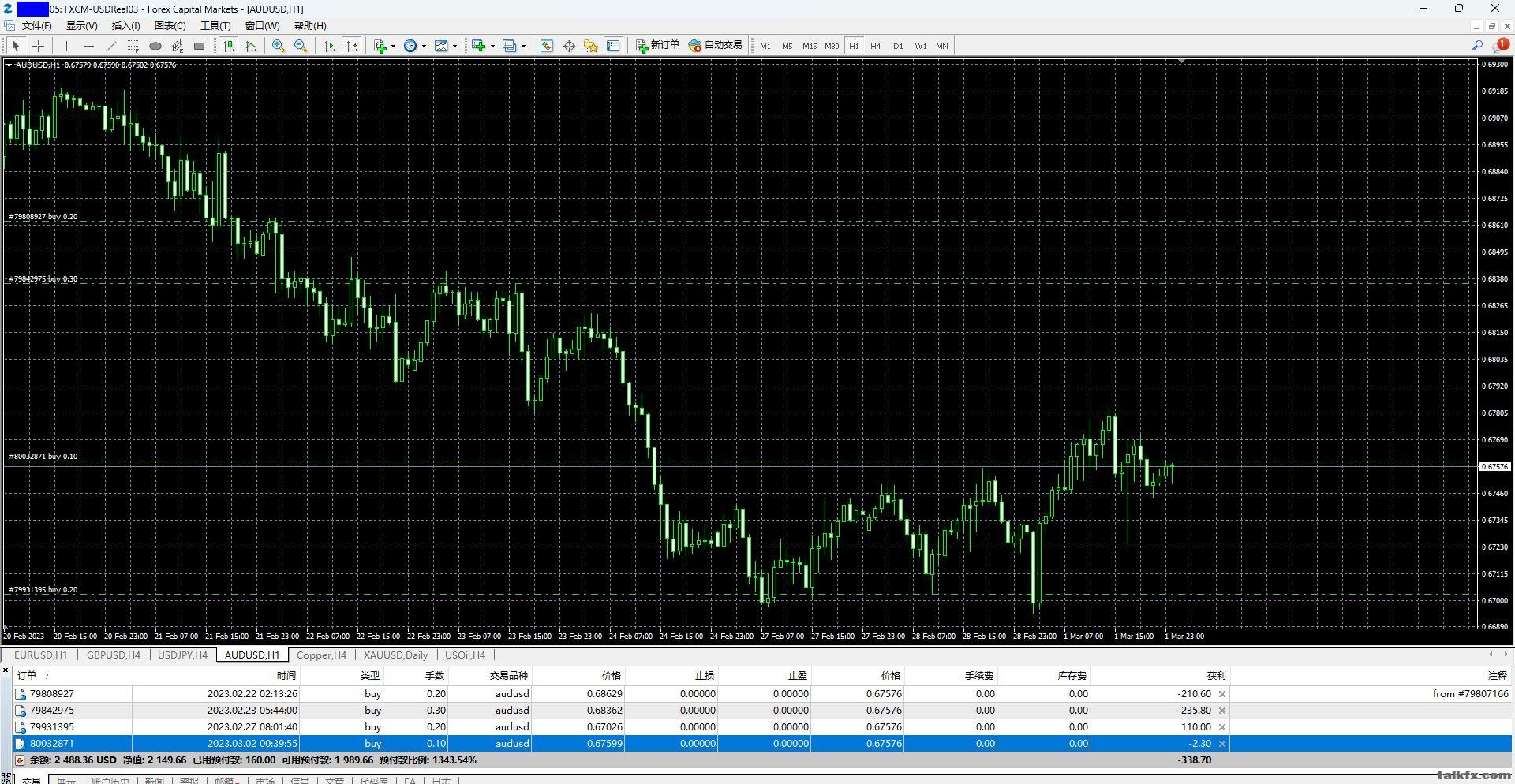The image size is (1515, 784).
Task: Switch to W1 timeframe
Action: click(x=920, y=46)
